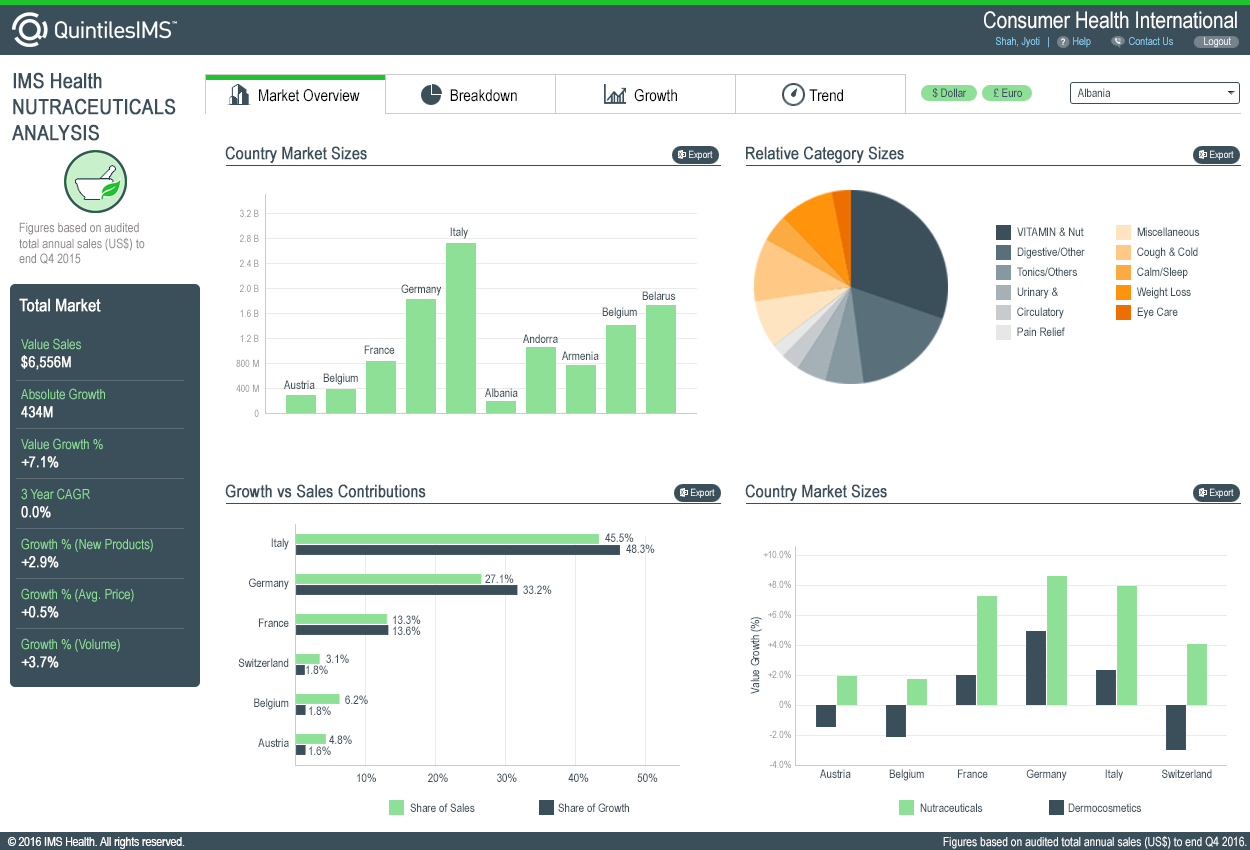The image size is (1250, 850).
Task: Click the Growth % (Avg. Price) value +0.5%
Action: point(40,613)
